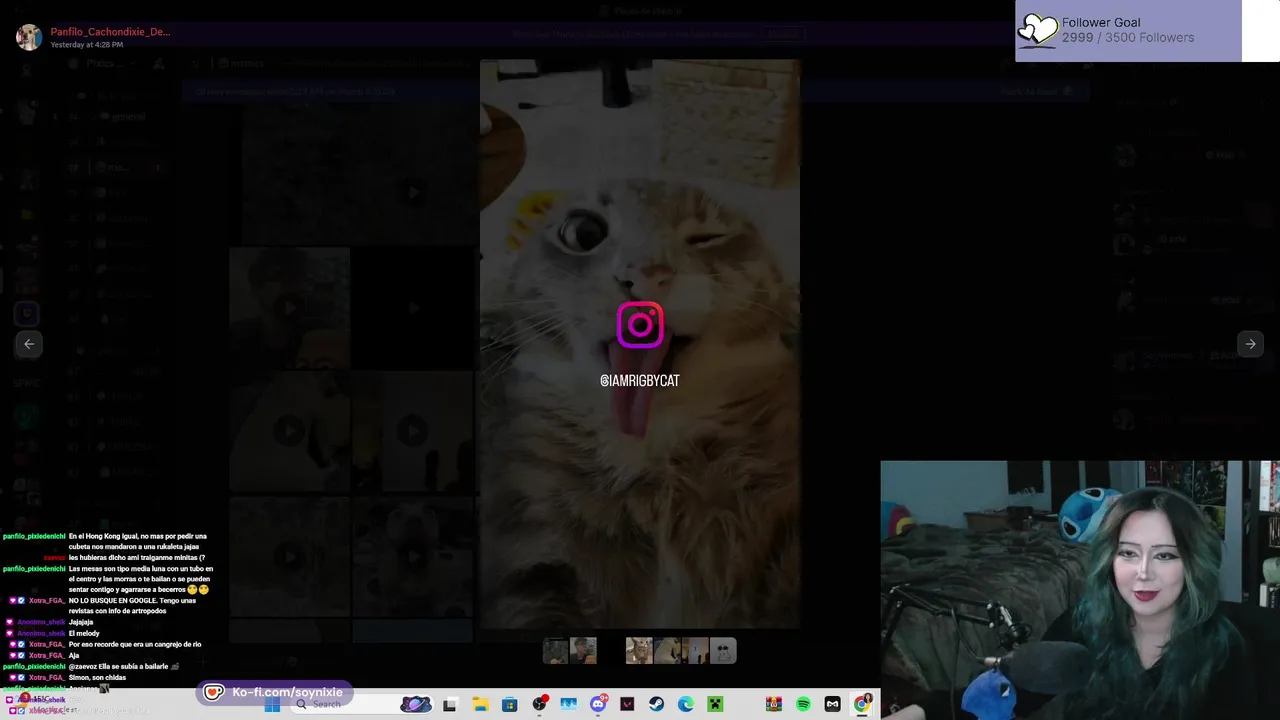The image size is (1280, 720).
Task: Open the planet widget in taskbar search
Action: click(416, 704)
